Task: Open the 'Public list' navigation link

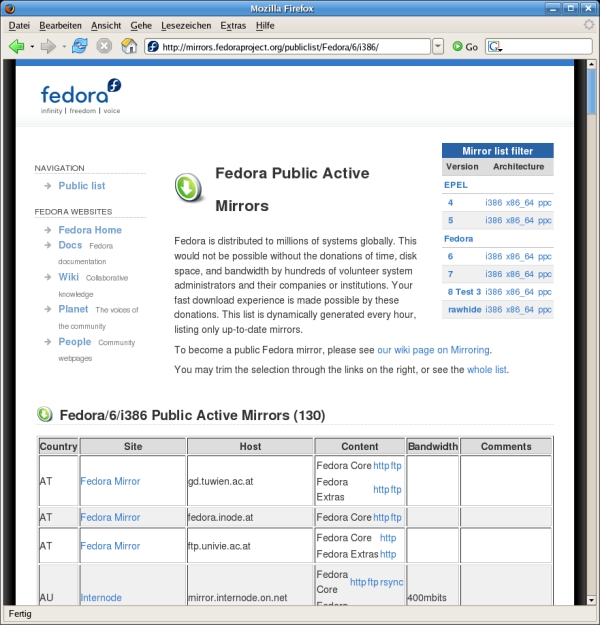Action: [81, 186]
